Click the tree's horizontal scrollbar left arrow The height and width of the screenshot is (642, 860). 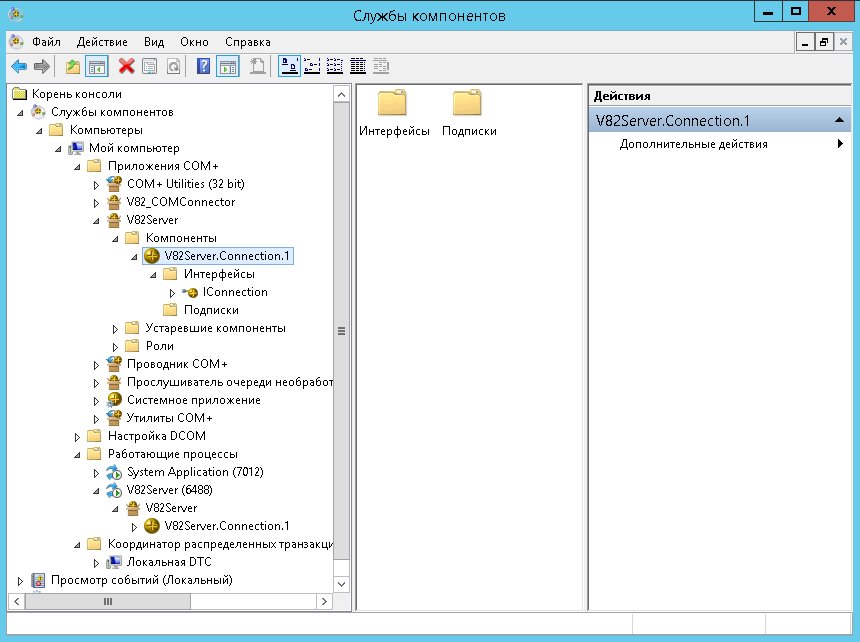(16, 601)
